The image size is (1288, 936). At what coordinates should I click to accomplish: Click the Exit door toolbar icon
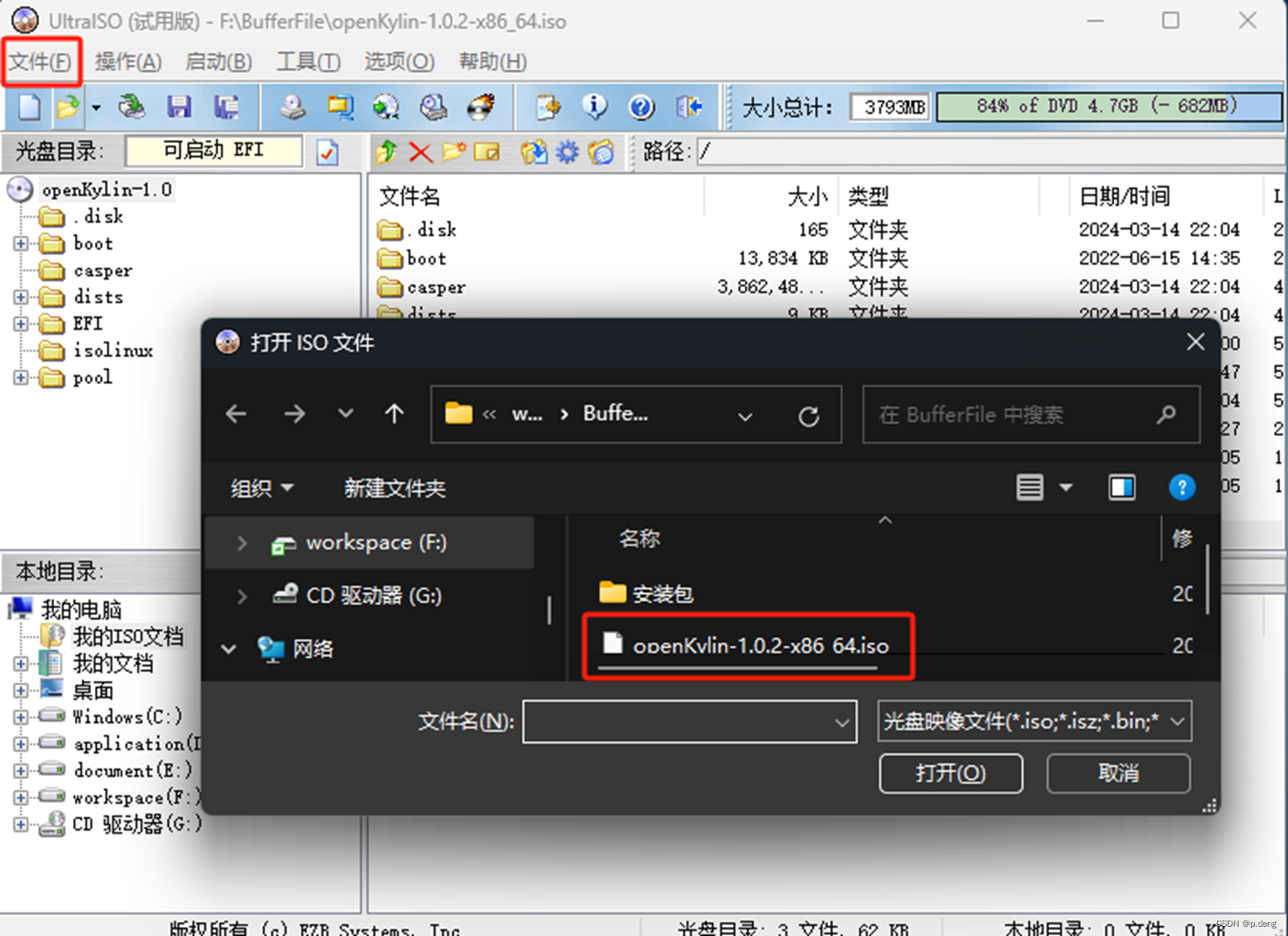pyautogui.click(x=689, y=107)
